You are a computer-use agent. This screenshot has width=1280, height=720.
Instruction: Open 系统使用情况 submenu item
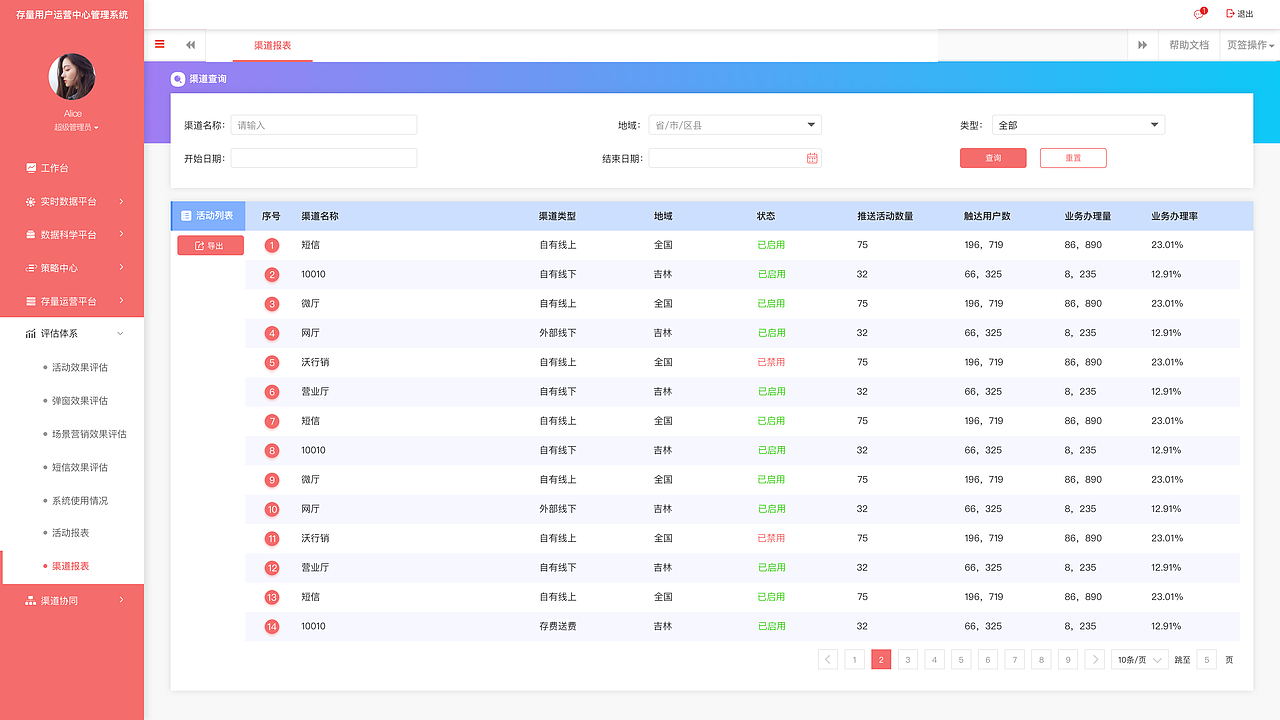[79, 500]
